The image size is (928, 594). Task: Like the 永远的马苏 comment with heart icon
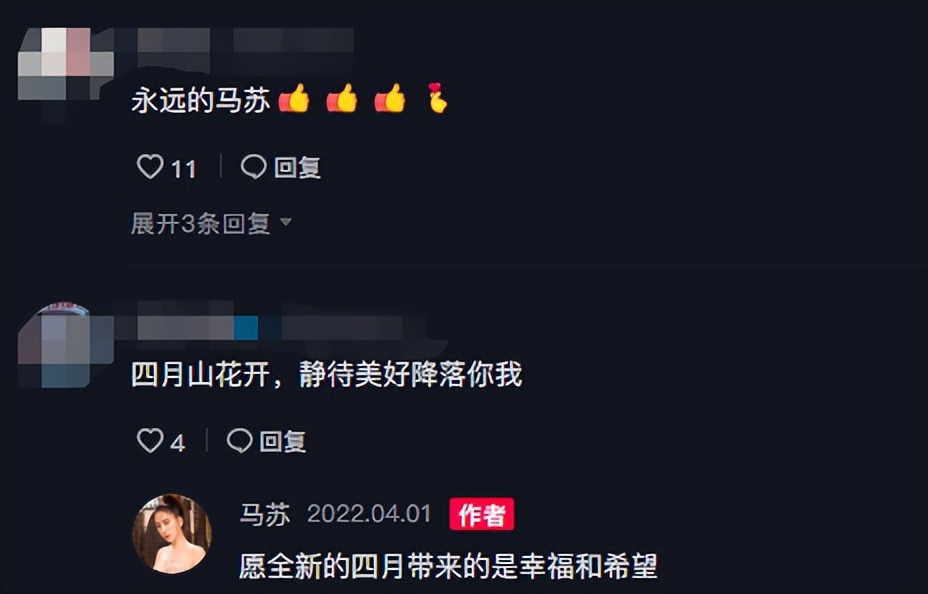150,166
